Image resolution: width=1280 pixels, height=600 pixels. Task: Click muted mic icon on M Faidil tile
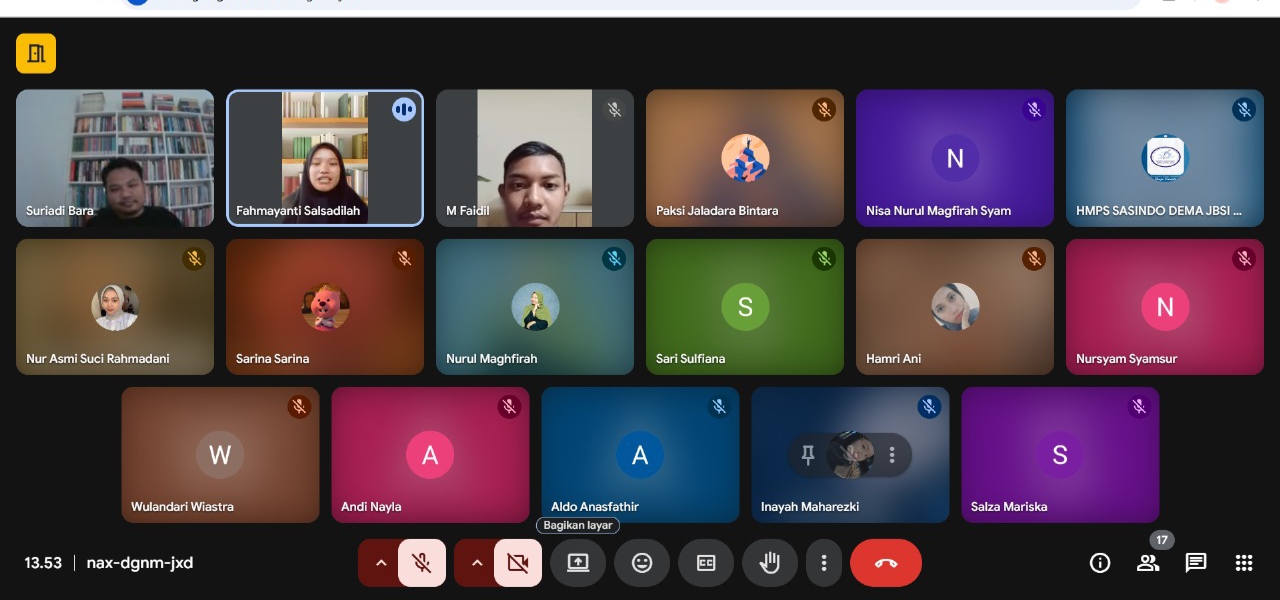(614, 109)
